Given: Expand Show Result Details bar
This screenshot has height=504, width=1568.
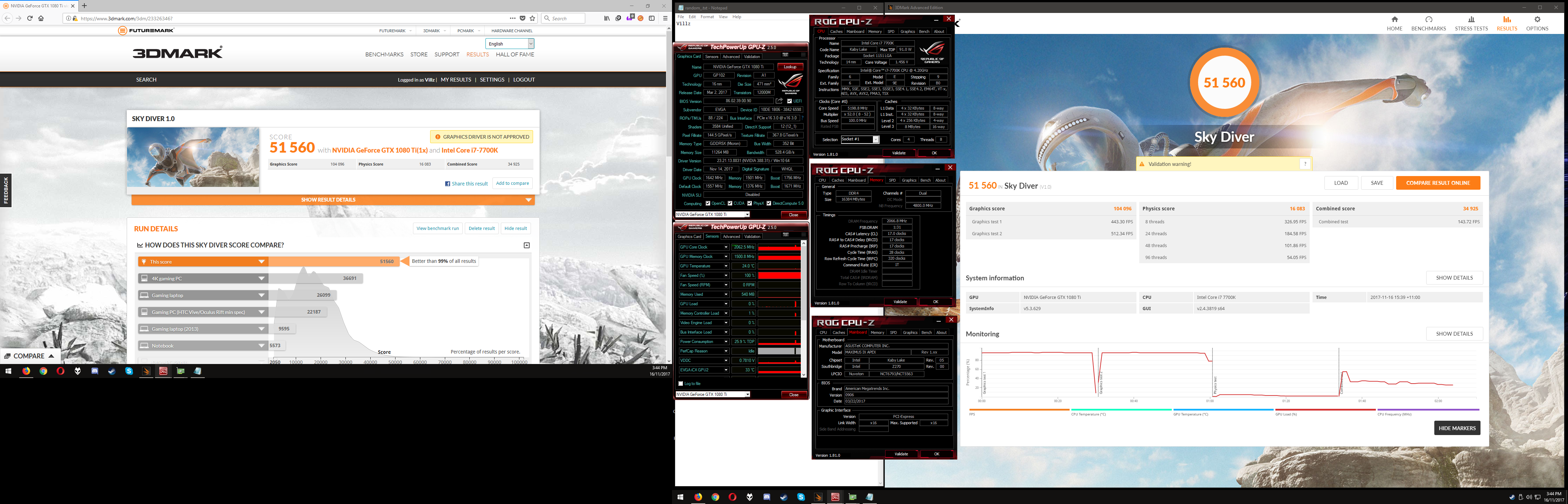Looking at the screenshot, I should (333, 199).
